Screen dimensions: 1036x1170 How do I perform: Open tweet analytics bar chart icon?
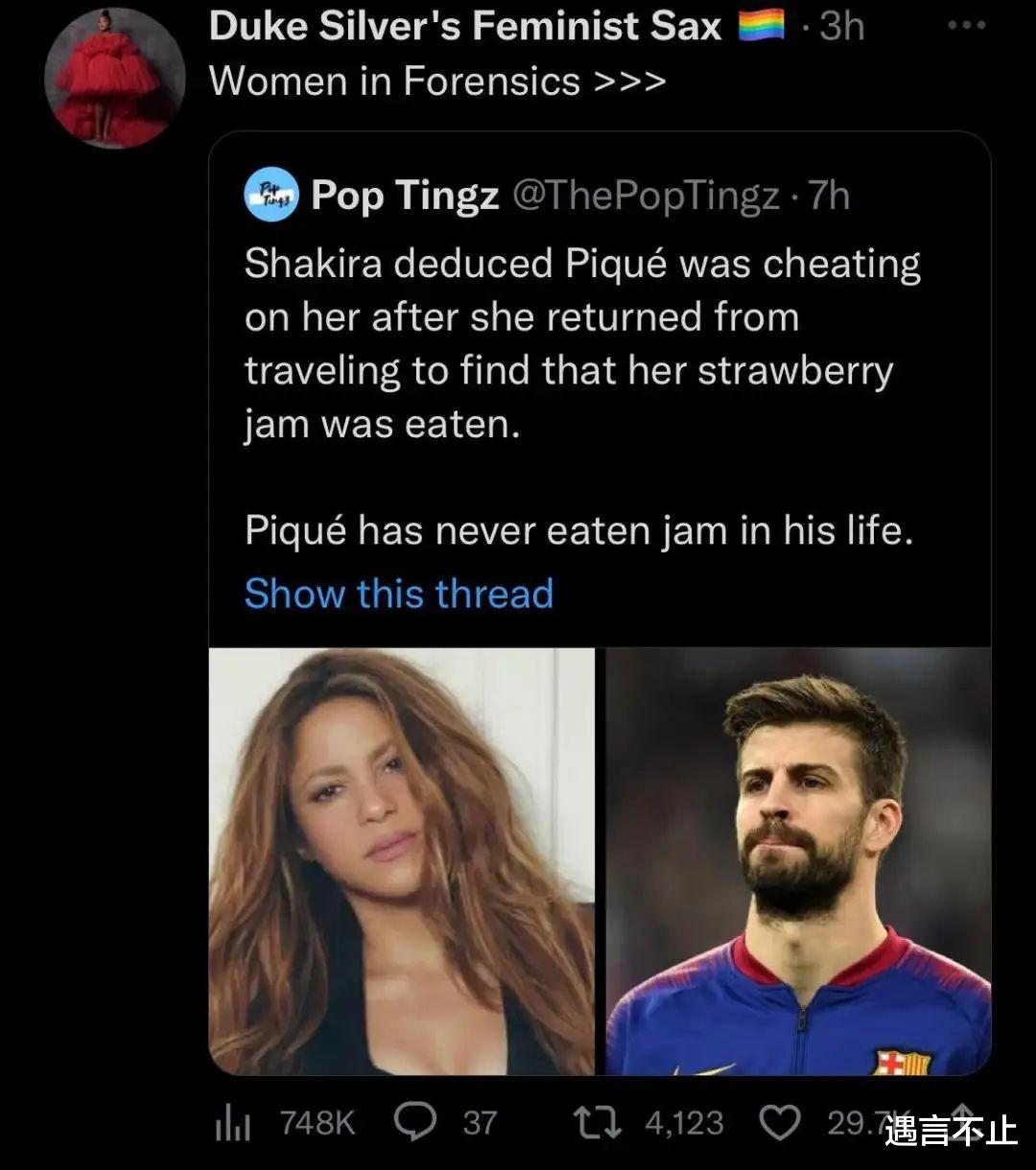point(231,1124)
